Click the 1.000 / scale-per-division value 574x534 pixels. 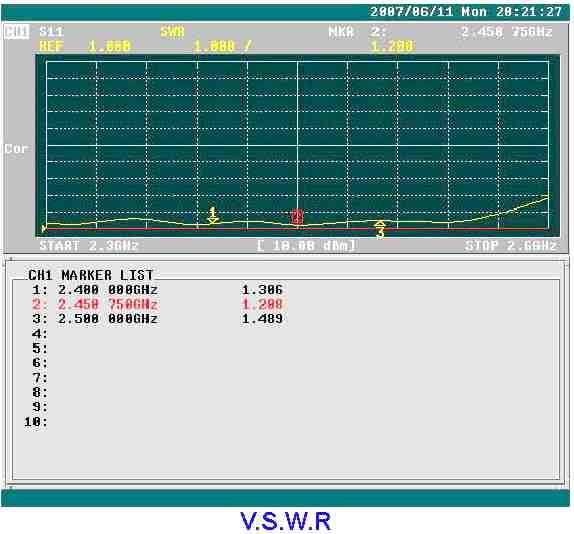(222, 46)
